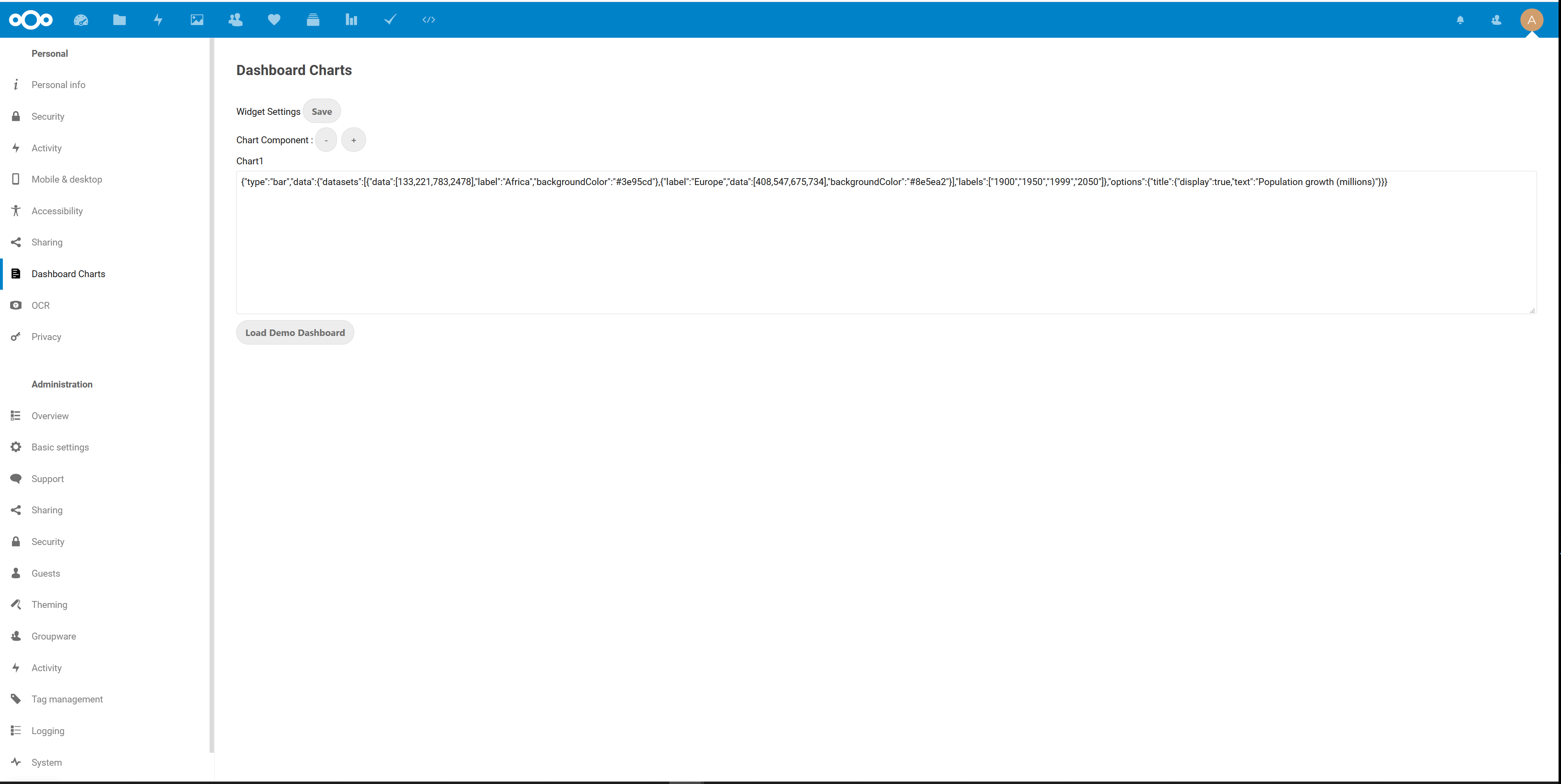Viewport: 1561px width, 784px height.
Task: Click the notifications bell icon
Action: 1460,20
